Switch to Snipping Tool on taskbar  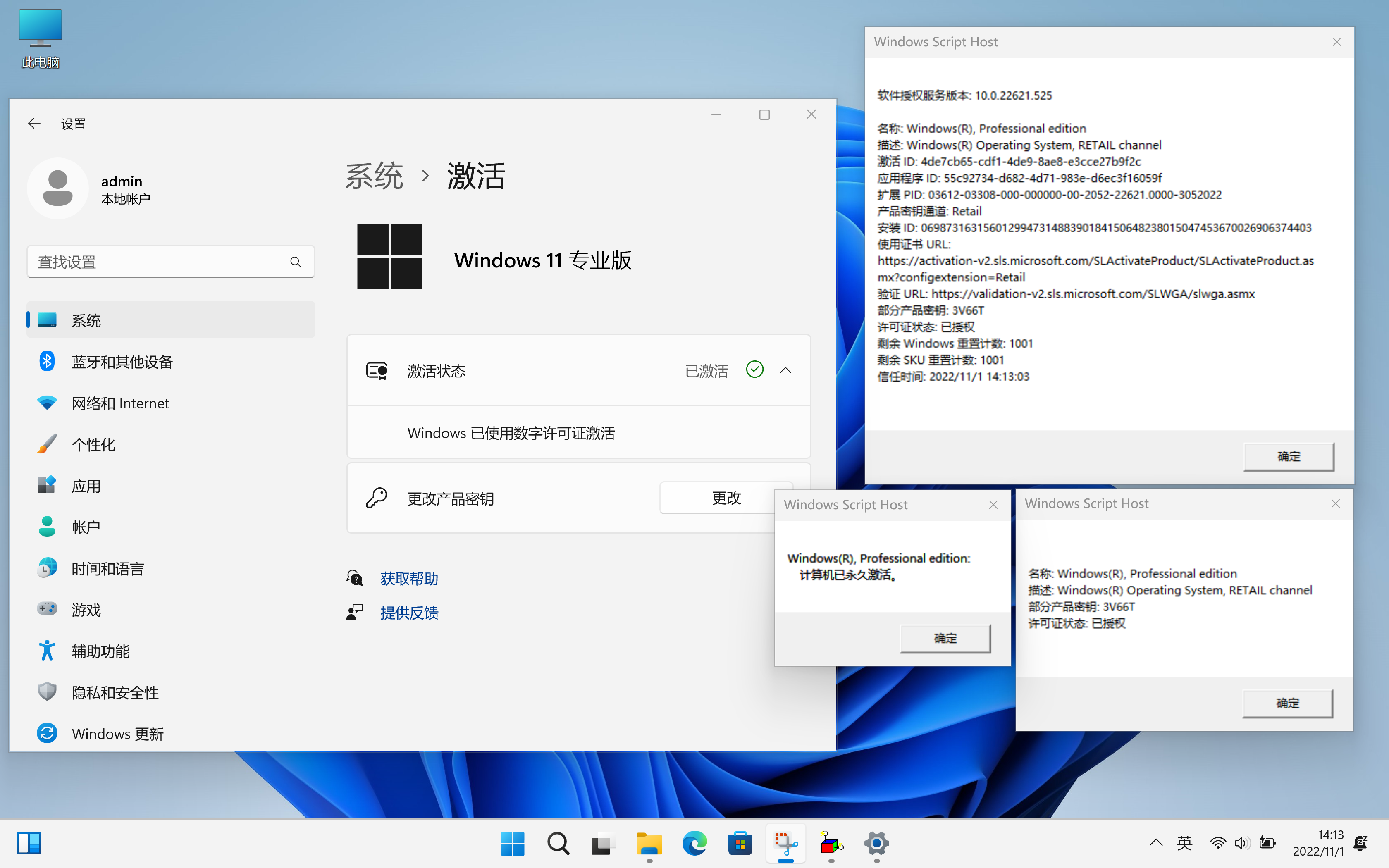(786, 843)
